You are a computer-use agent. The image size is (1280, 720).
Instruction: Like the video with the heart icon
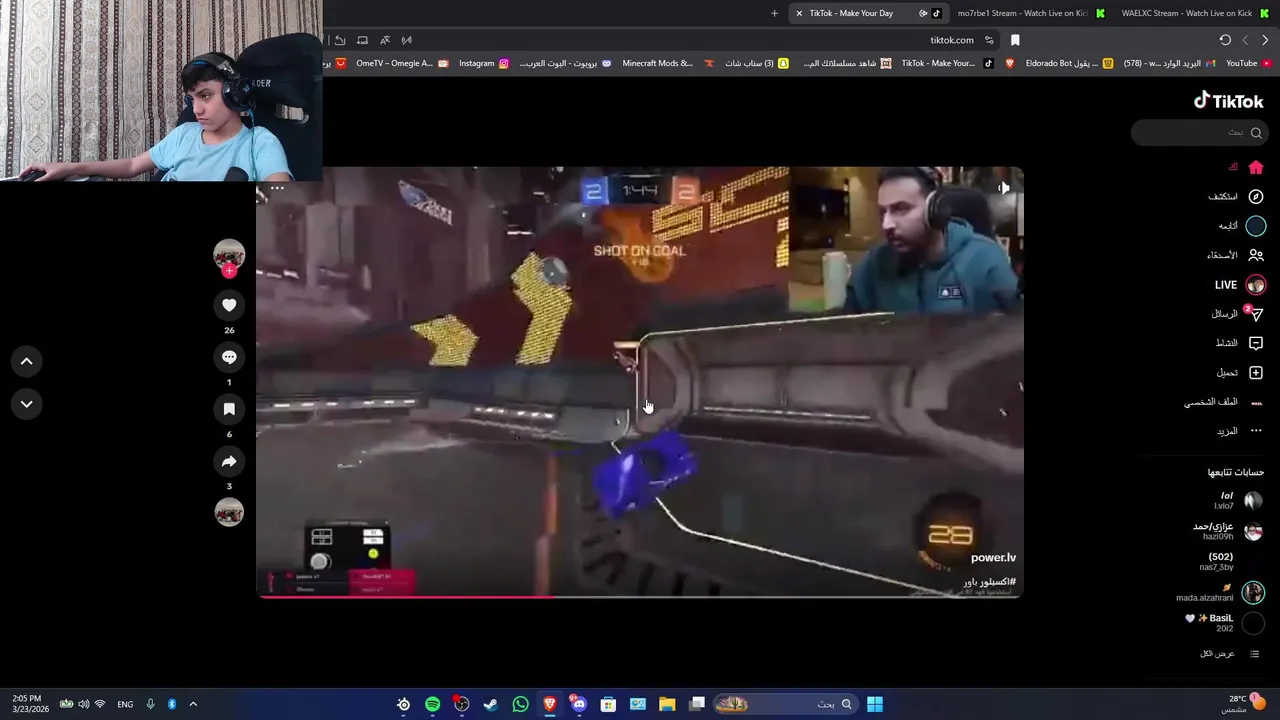click(229, 305)
